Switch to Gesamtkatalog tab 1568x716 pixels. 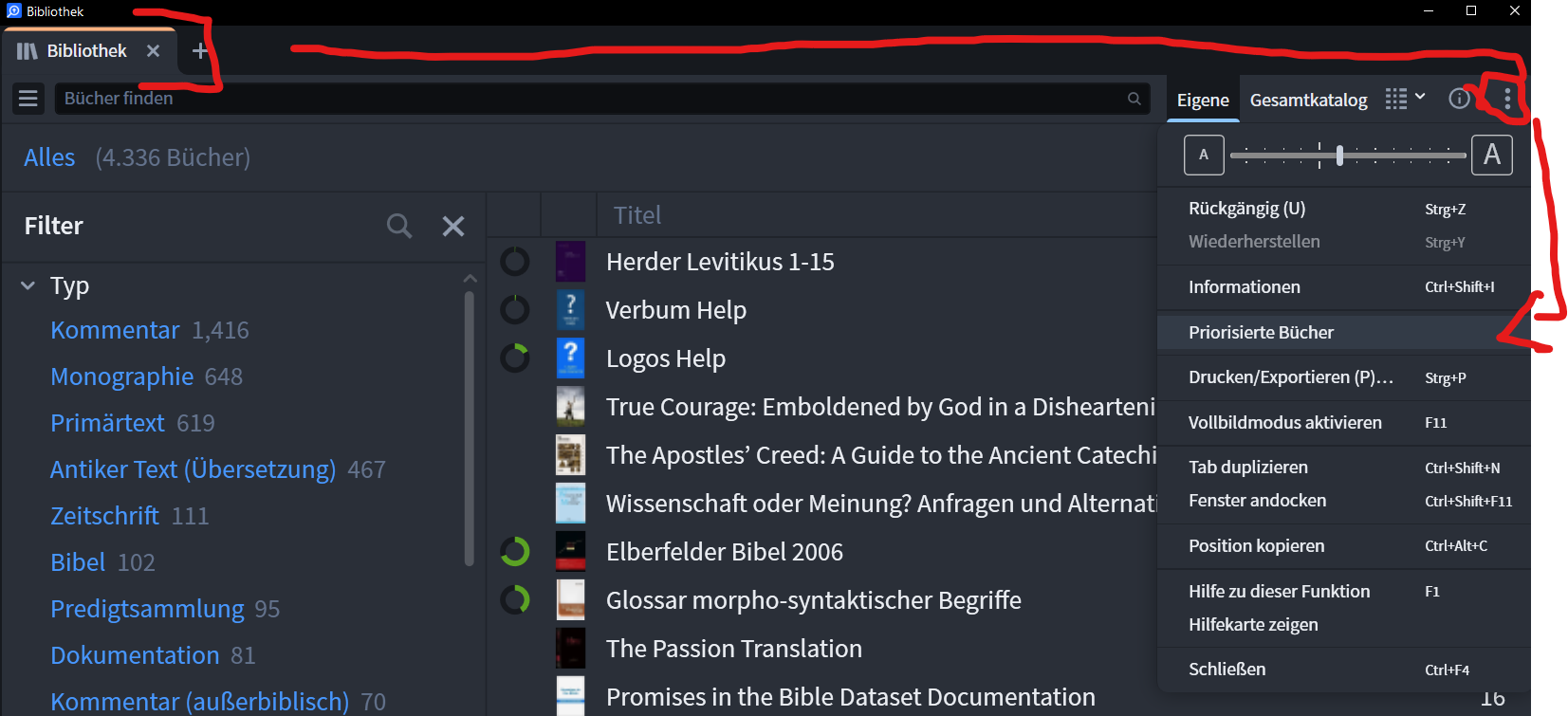[1308, 100]
